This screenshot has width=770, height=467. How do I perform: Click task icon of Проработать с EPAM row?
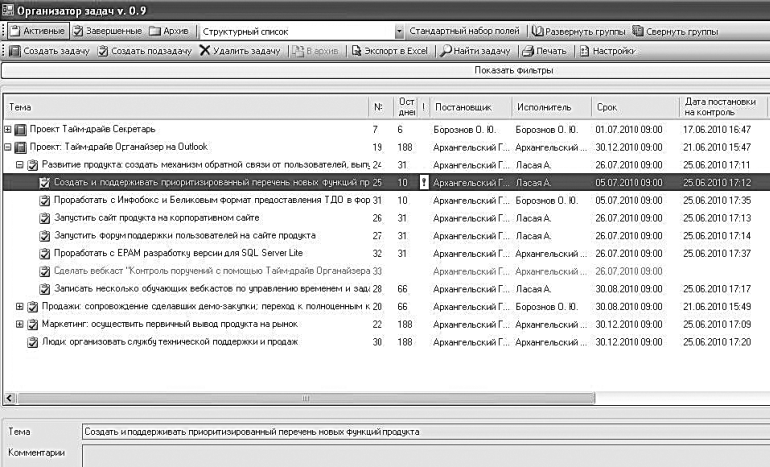(44, 253)
